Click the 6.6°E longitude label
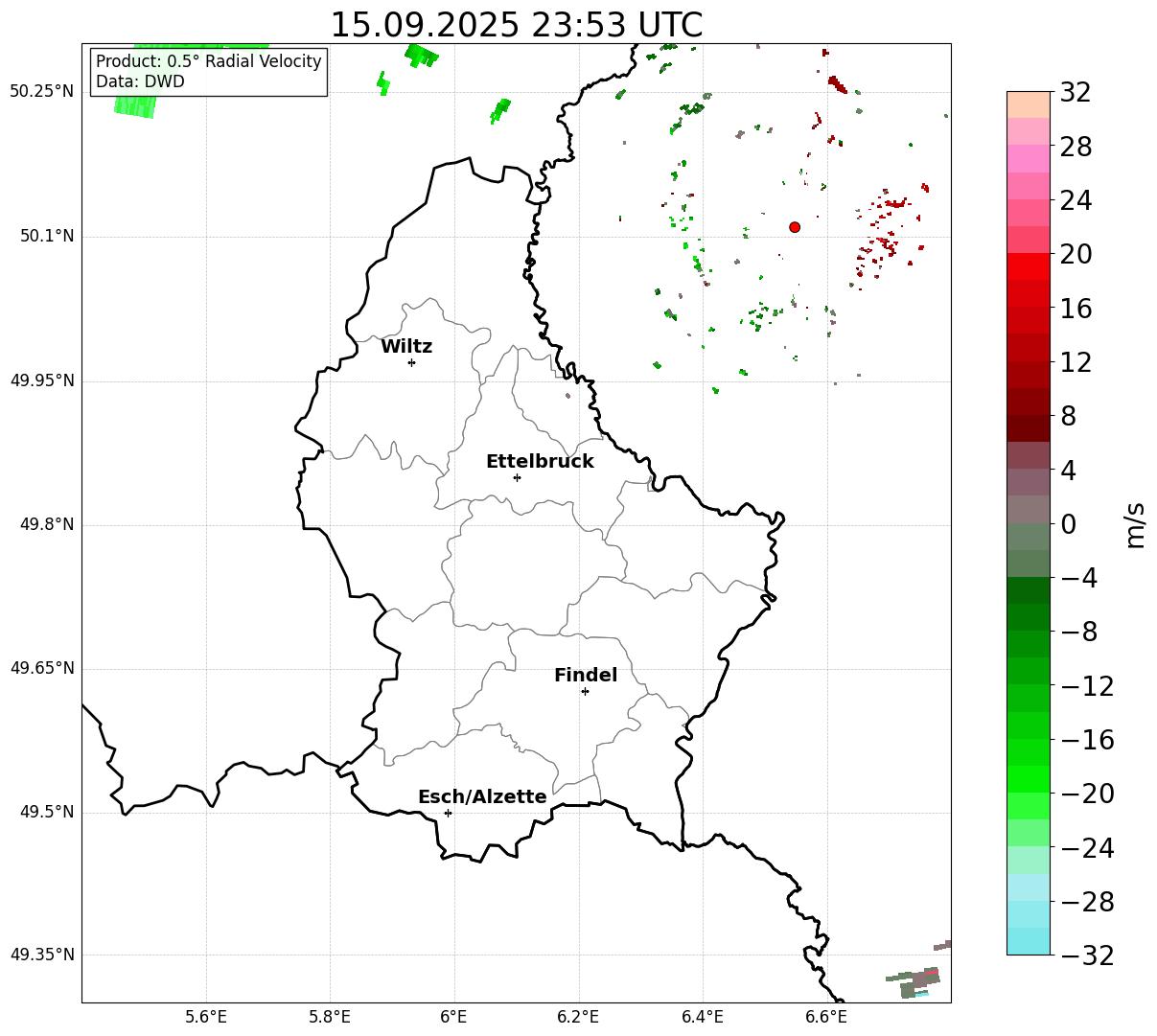This screenshot has width=1157, height=1036. click(x=825, y=1017)
